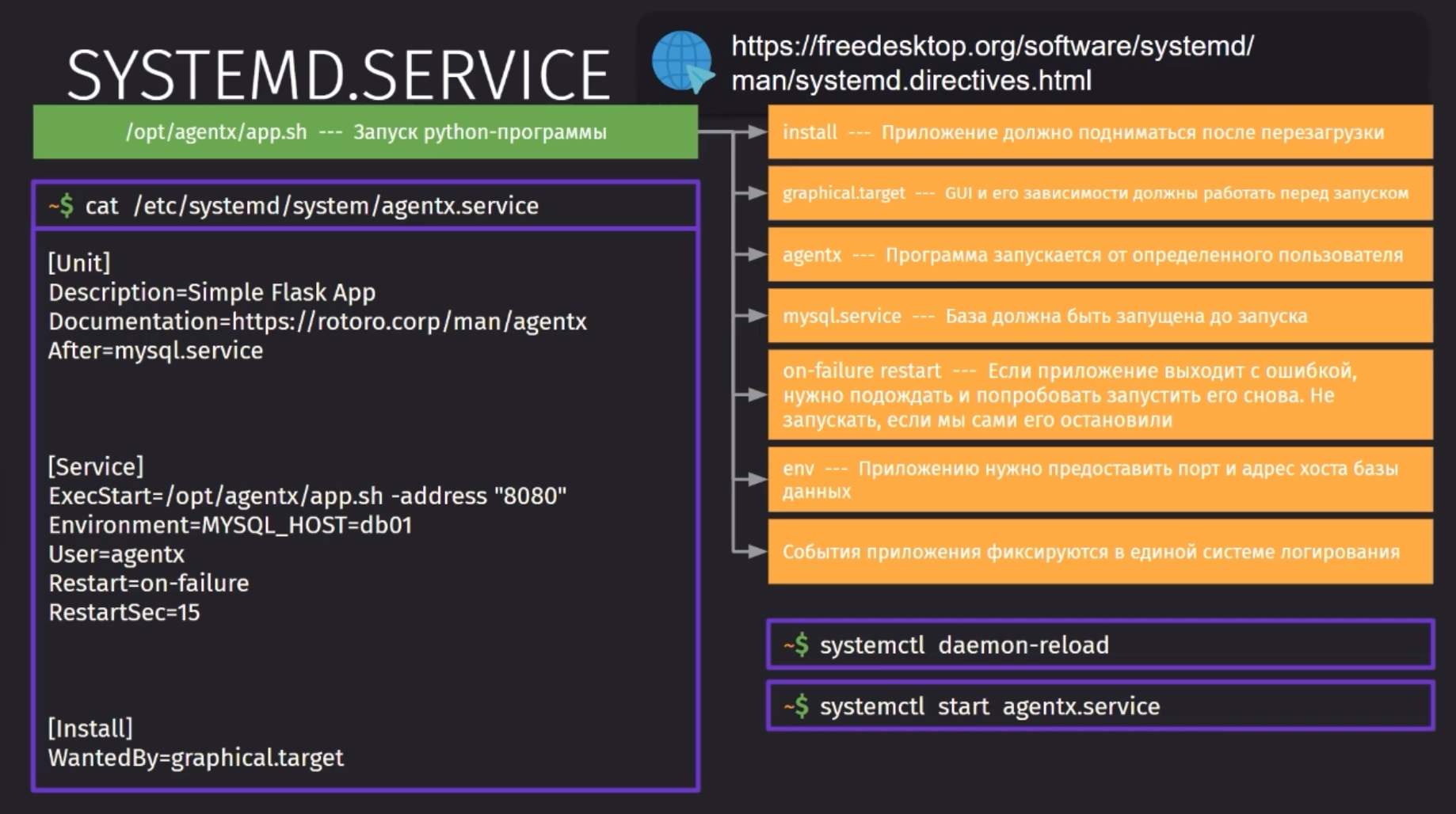Click systemctl start agentx.service command
The image size is (1456, 814).
pos(1100,706)
